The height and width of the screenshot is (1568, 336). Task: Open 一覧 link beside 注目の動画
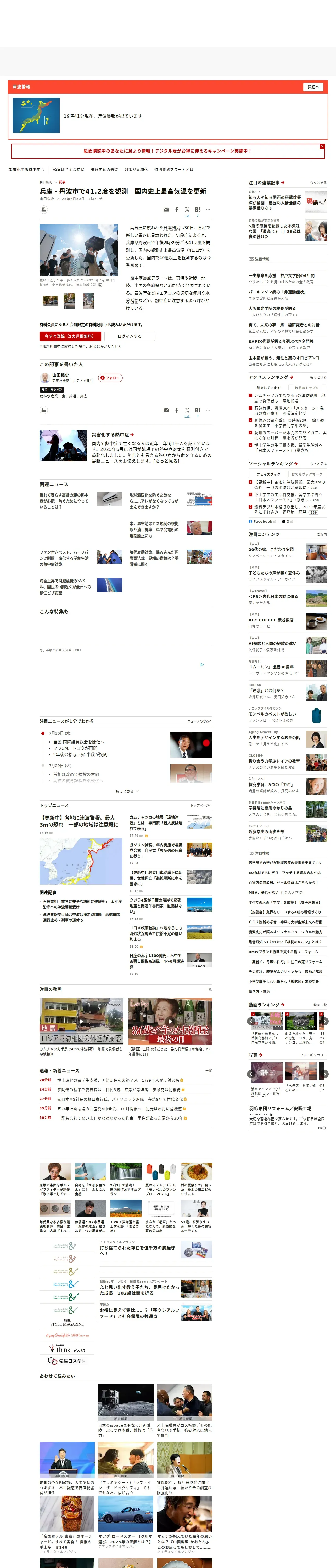pos(209,990)
